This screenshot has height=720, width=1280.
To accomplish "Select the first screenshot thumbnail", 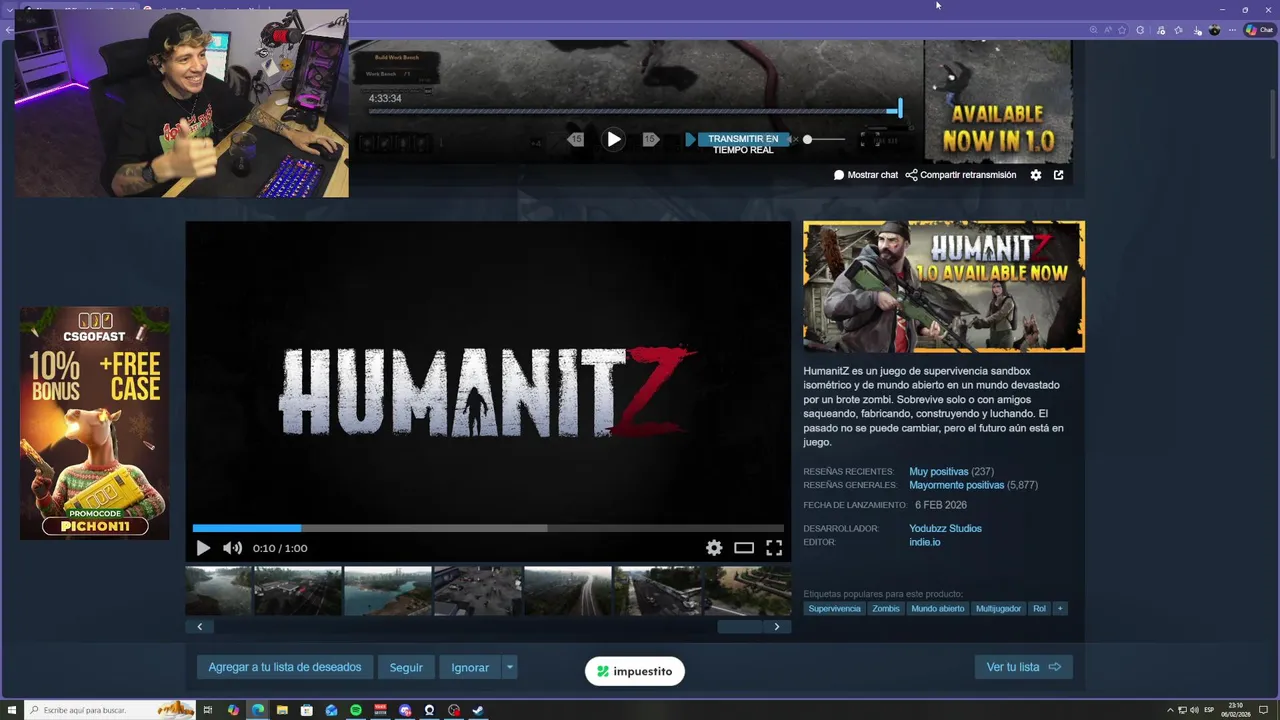I will [x=219, y=591].
